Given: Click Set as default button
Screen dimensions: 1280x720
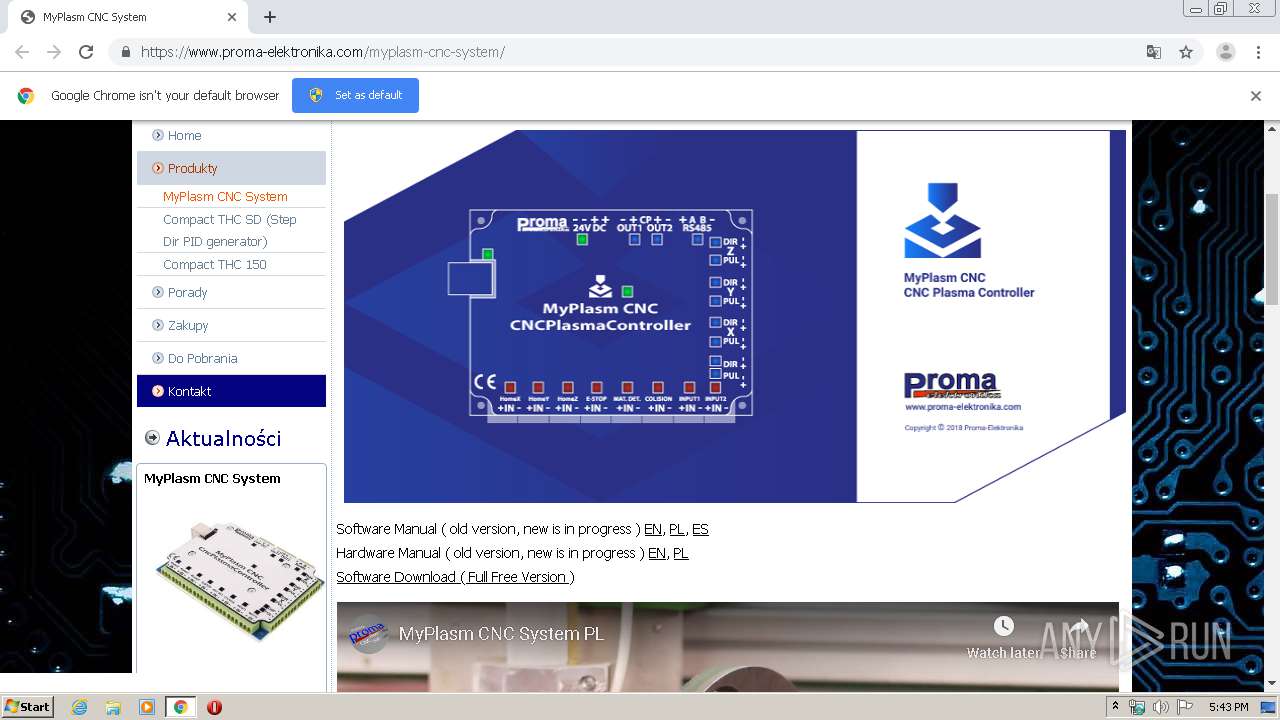Looking at the screenshot, I should tap(355, 95).
